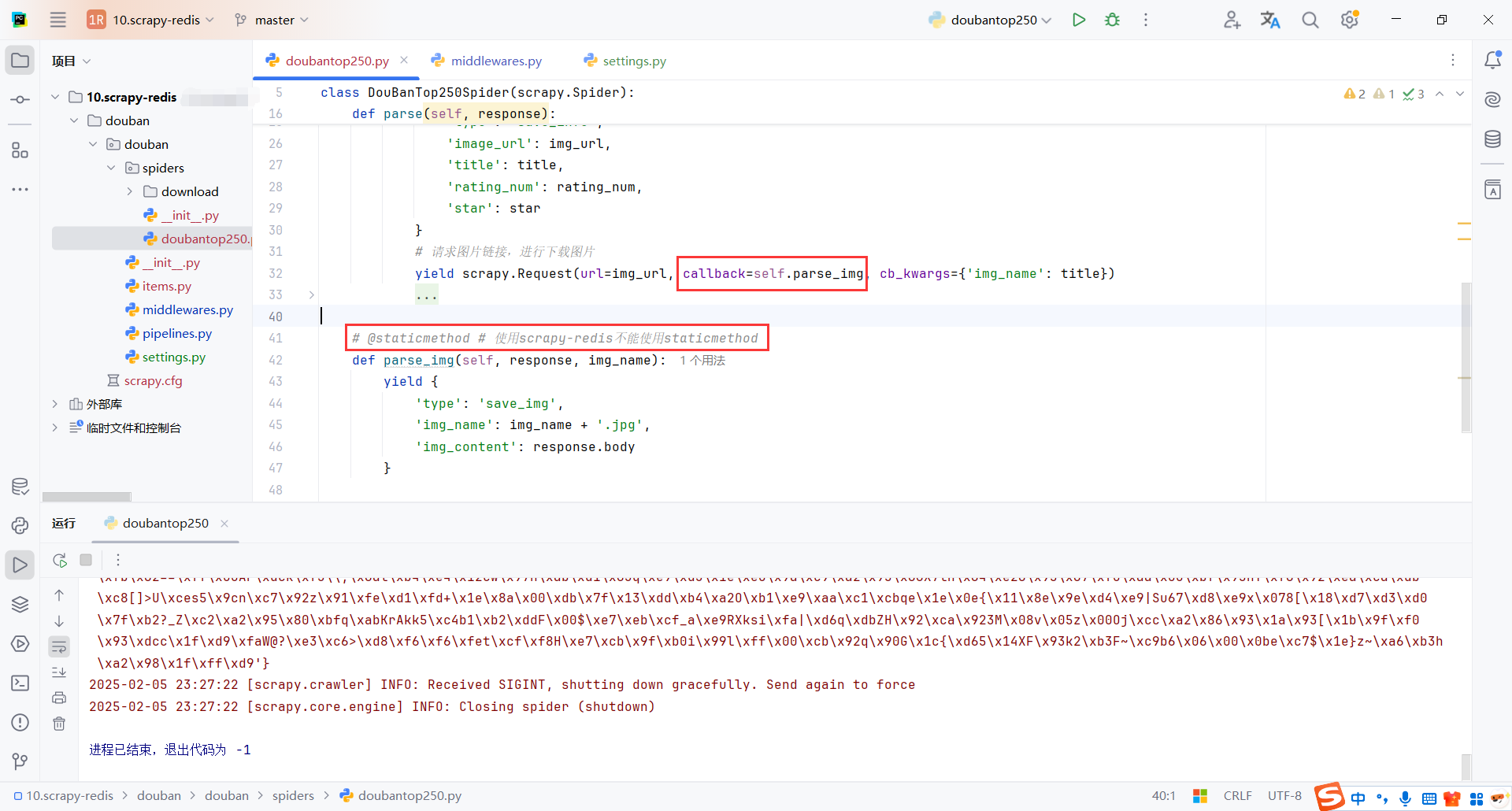Click spiders breadcrumb in status bar
1512x811 pixels.
293,796
